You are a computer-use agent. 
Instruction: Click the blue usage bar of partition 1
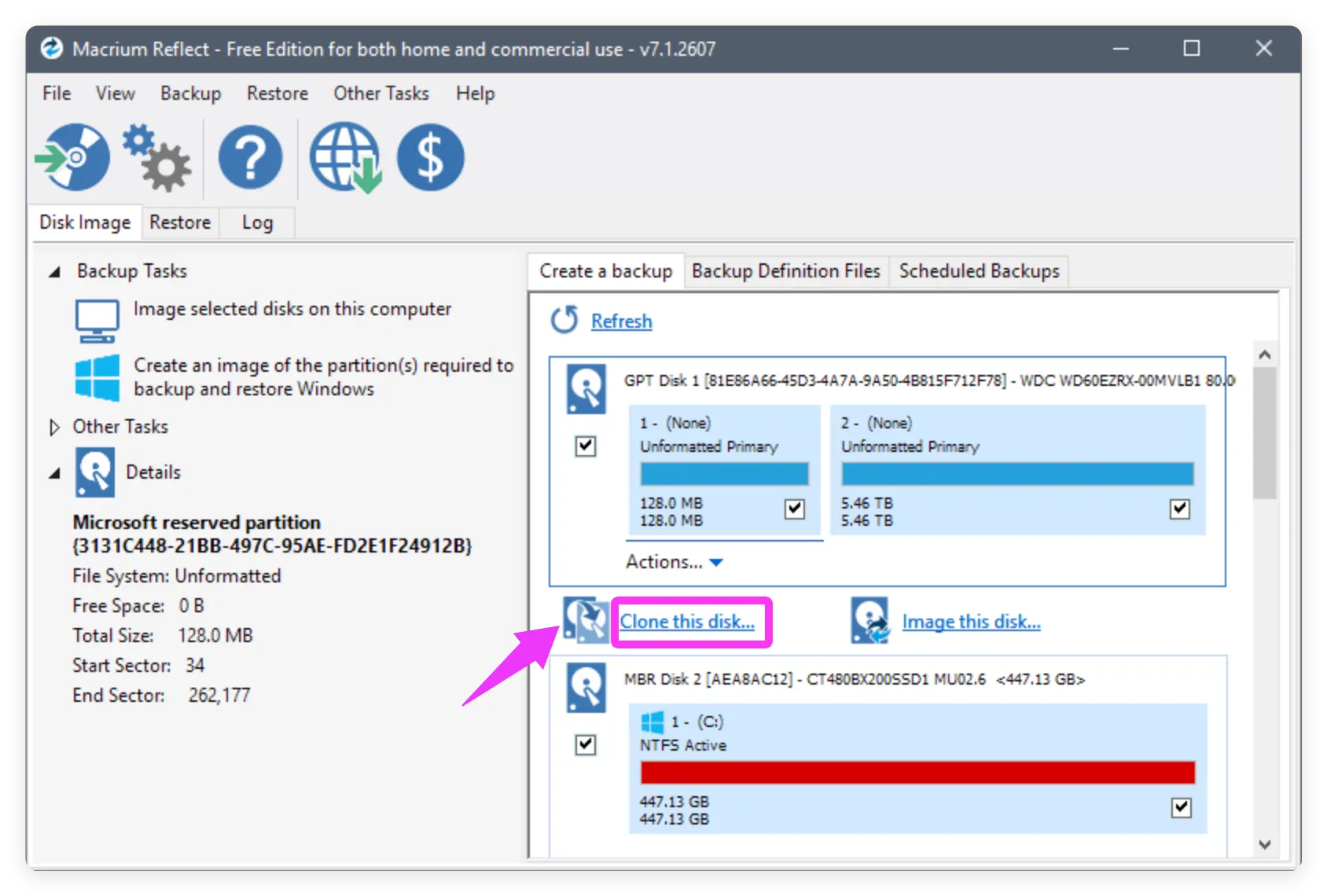[724, 474]
